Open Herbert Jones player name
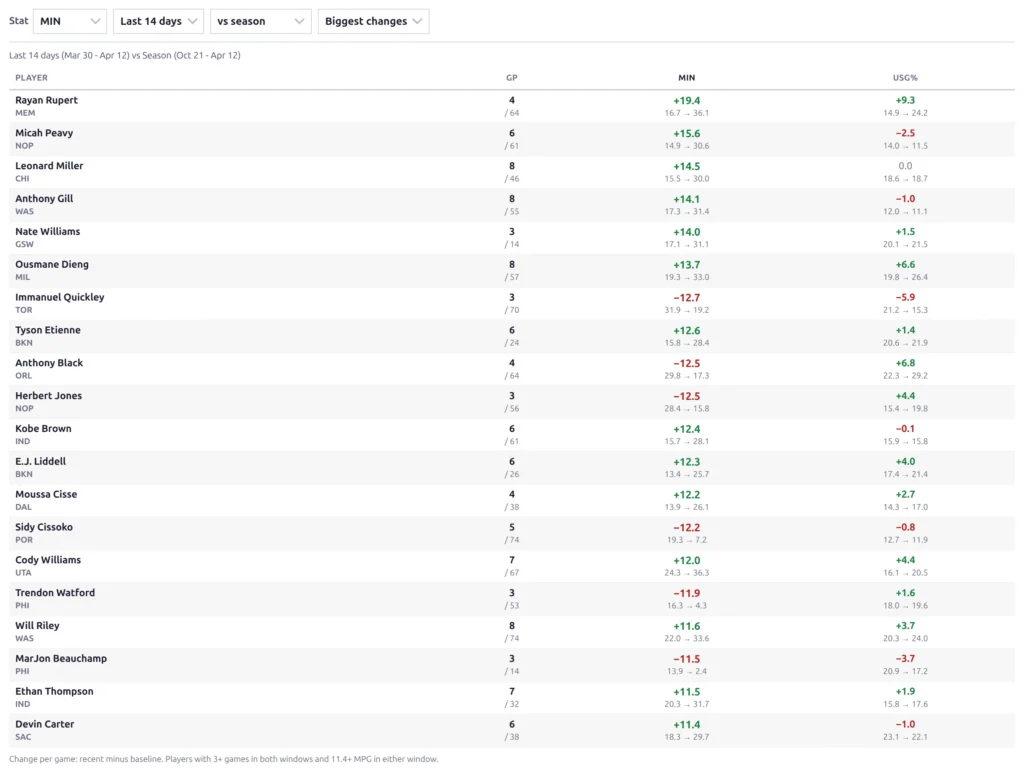Image resolution: width=1024 pixels, height=776 pixels. coord(48,395)
